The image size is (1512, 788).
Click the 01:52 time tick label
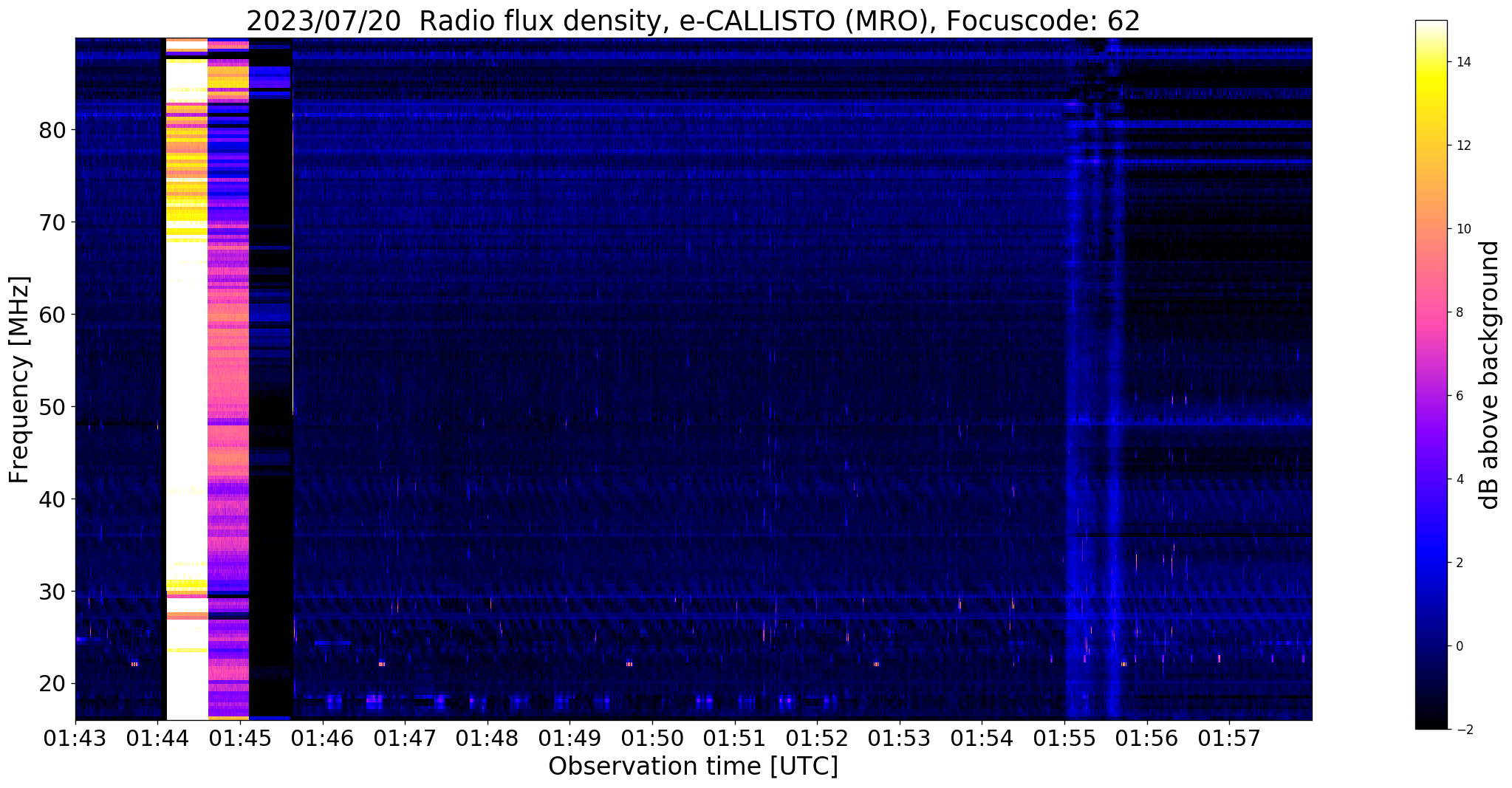coord(817,737)
